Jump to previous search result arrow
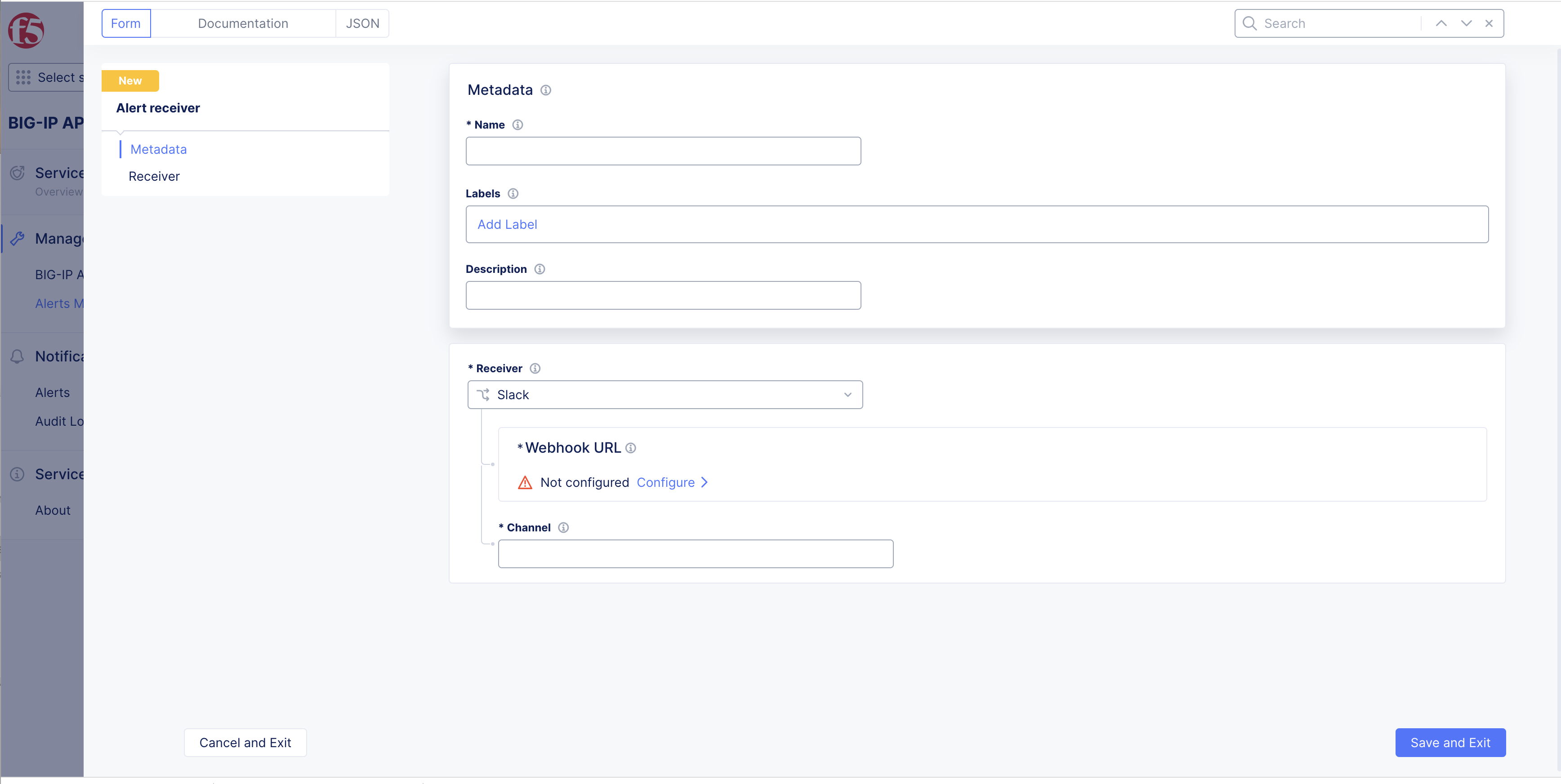The width and height of the screenshot is (1561, 784). point(1441,24)
